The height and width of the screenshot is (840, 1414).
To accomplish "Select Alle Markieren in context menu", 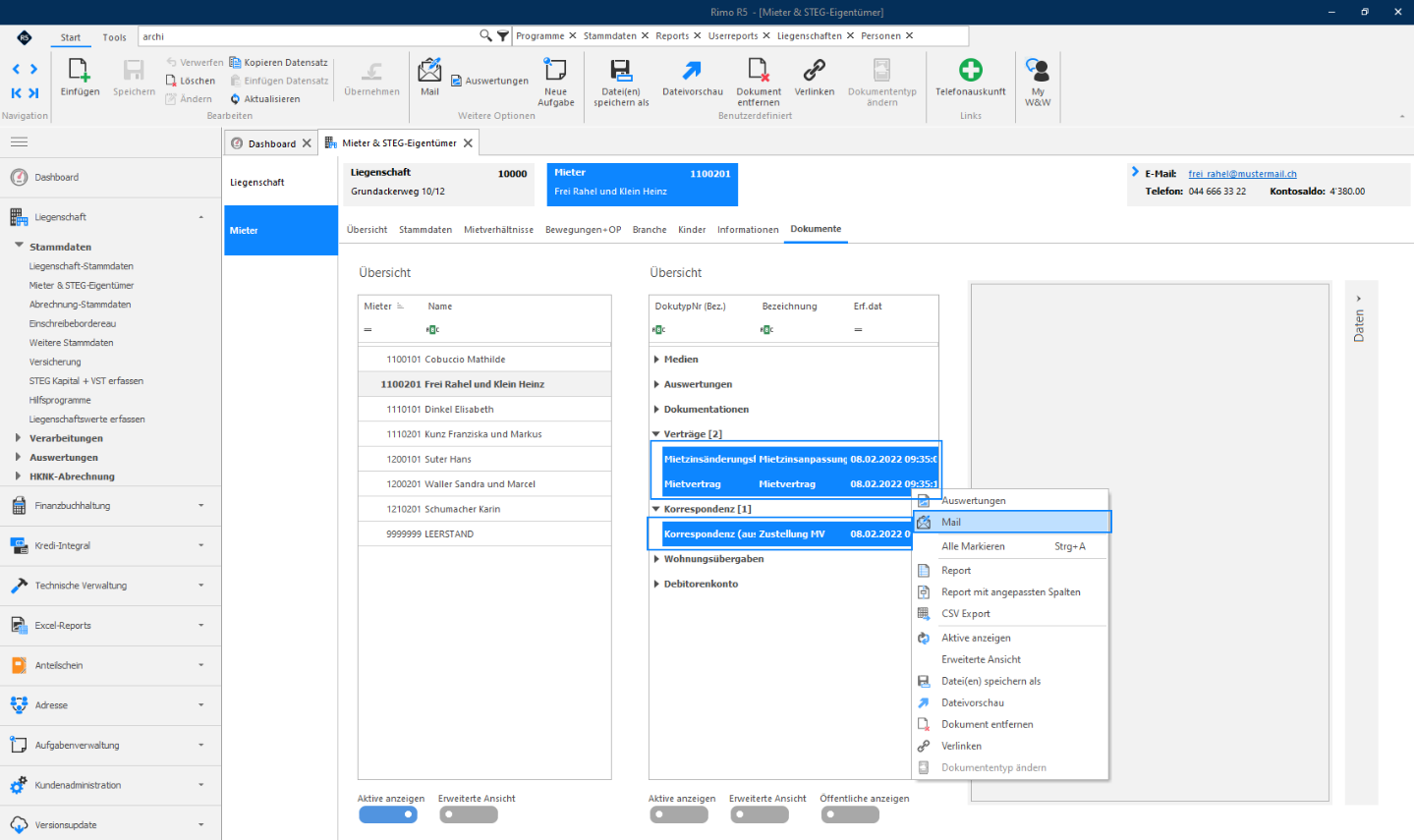I will pyautogui.click(x=1011, y=546).
